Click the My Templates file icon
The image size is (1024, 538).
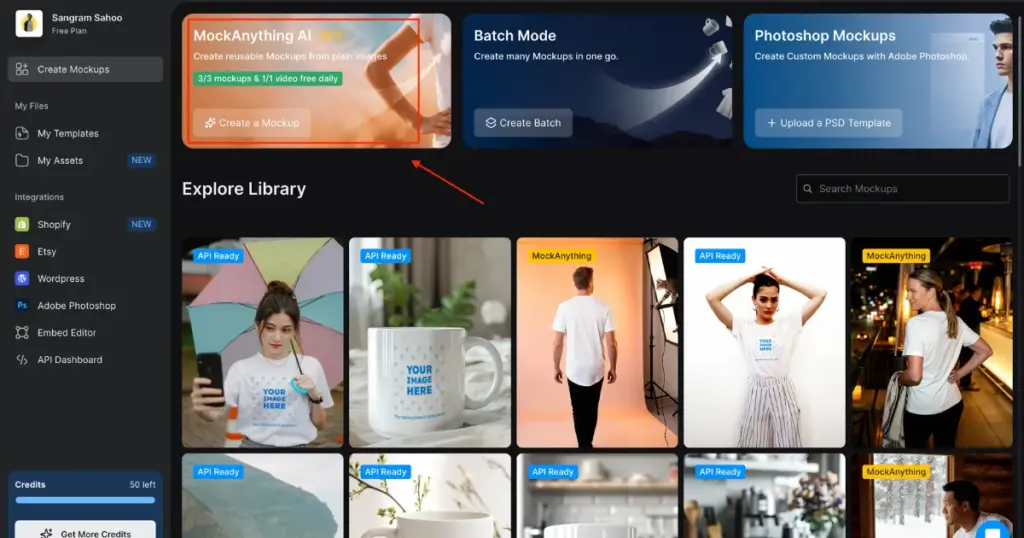(22, 133)
